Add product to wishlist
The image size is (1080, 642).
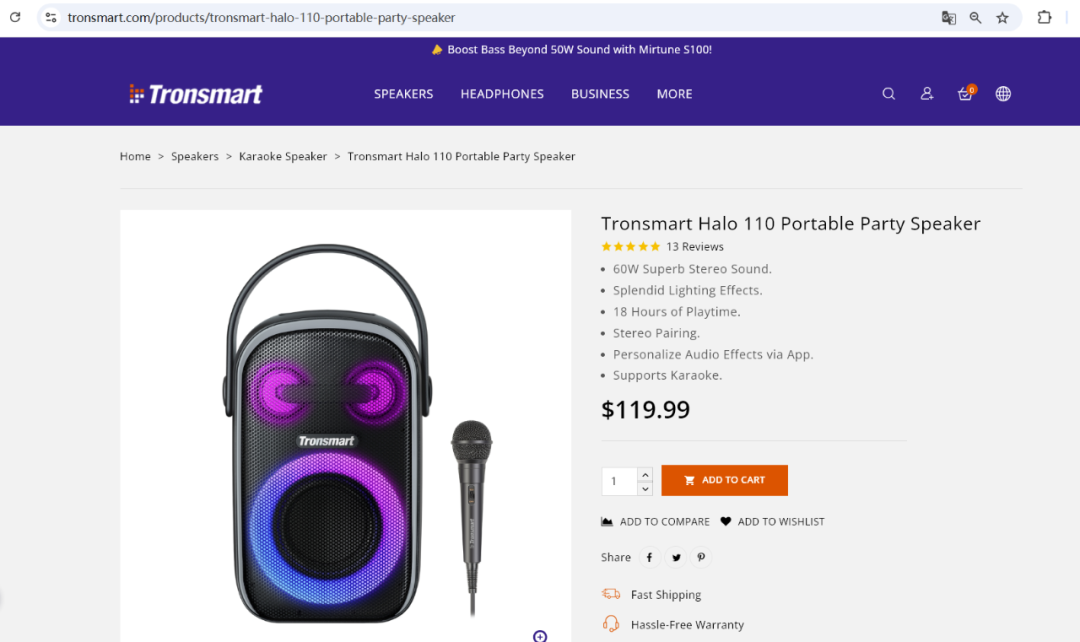coord(772,521)
